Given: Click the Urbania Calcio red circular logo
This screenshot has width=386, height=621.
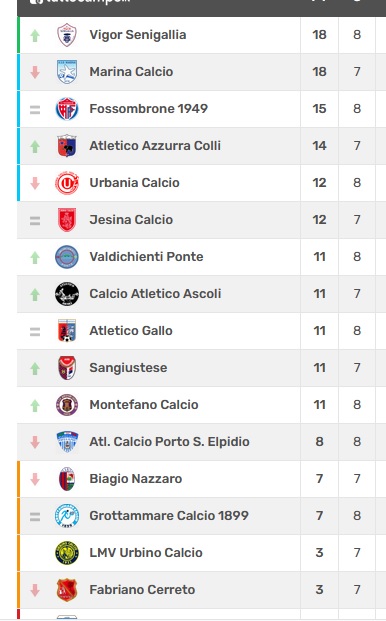Looking at the screenshot, I should [x=67, y=183].
